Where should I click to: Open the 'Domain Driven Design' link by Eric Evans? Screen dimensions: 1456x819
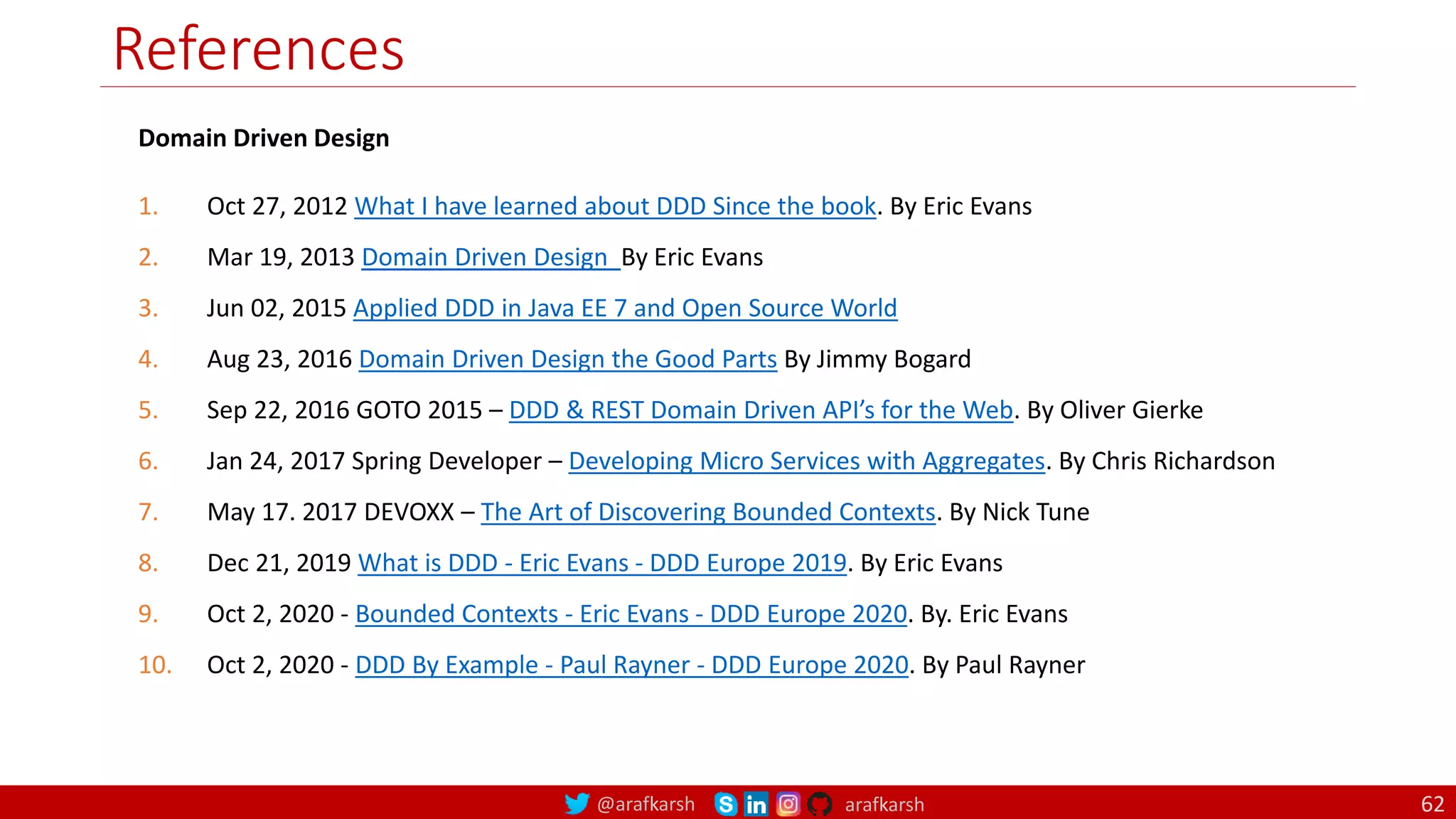(x=485, y=257)
